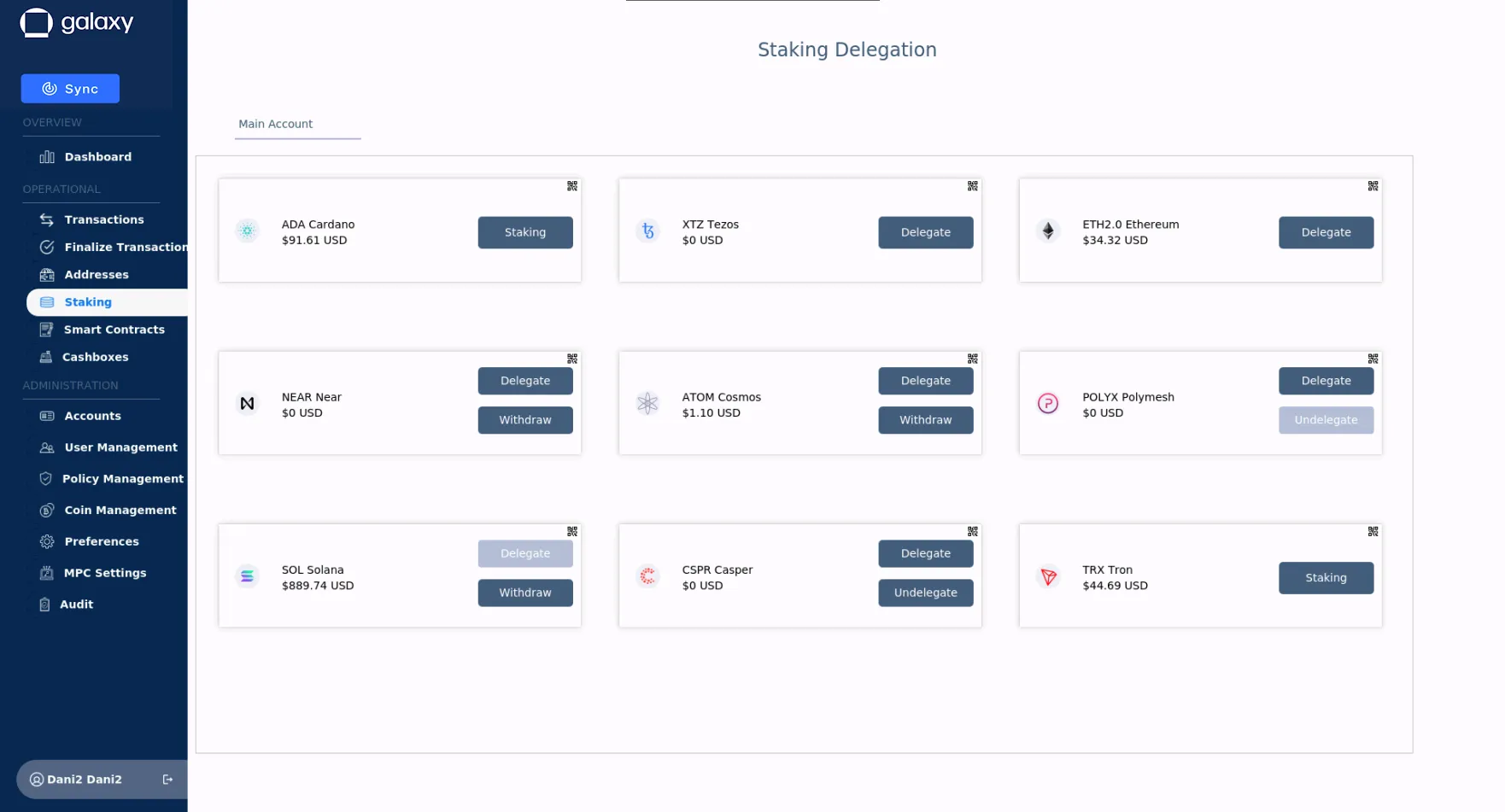Image resolution: width=1505 pixels, height=812 pixels.
Task: Open Smart Contracts menu item
Action: (102, 330)
